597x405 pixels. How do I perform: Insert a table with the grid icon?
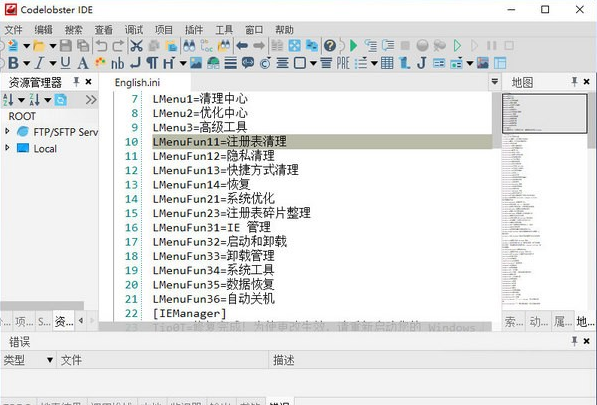387,63
